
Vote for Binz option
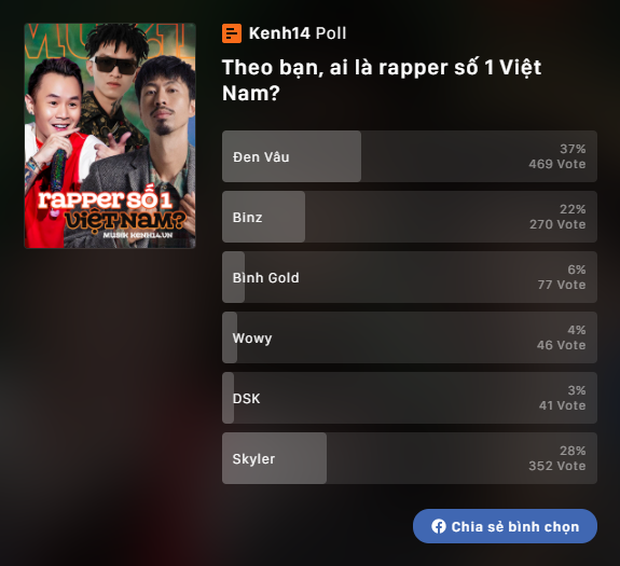click(409, 217)
